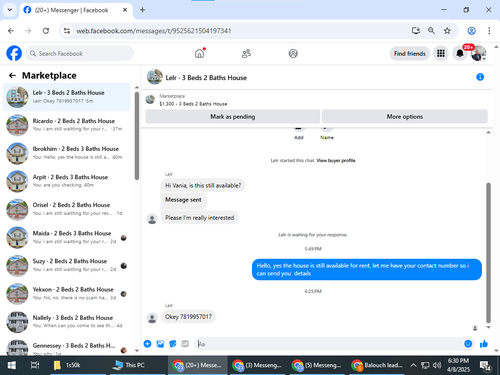Viewport: 500px width, 375px height.
Task: Reload the page in Chrome
Action: (46, 31)
